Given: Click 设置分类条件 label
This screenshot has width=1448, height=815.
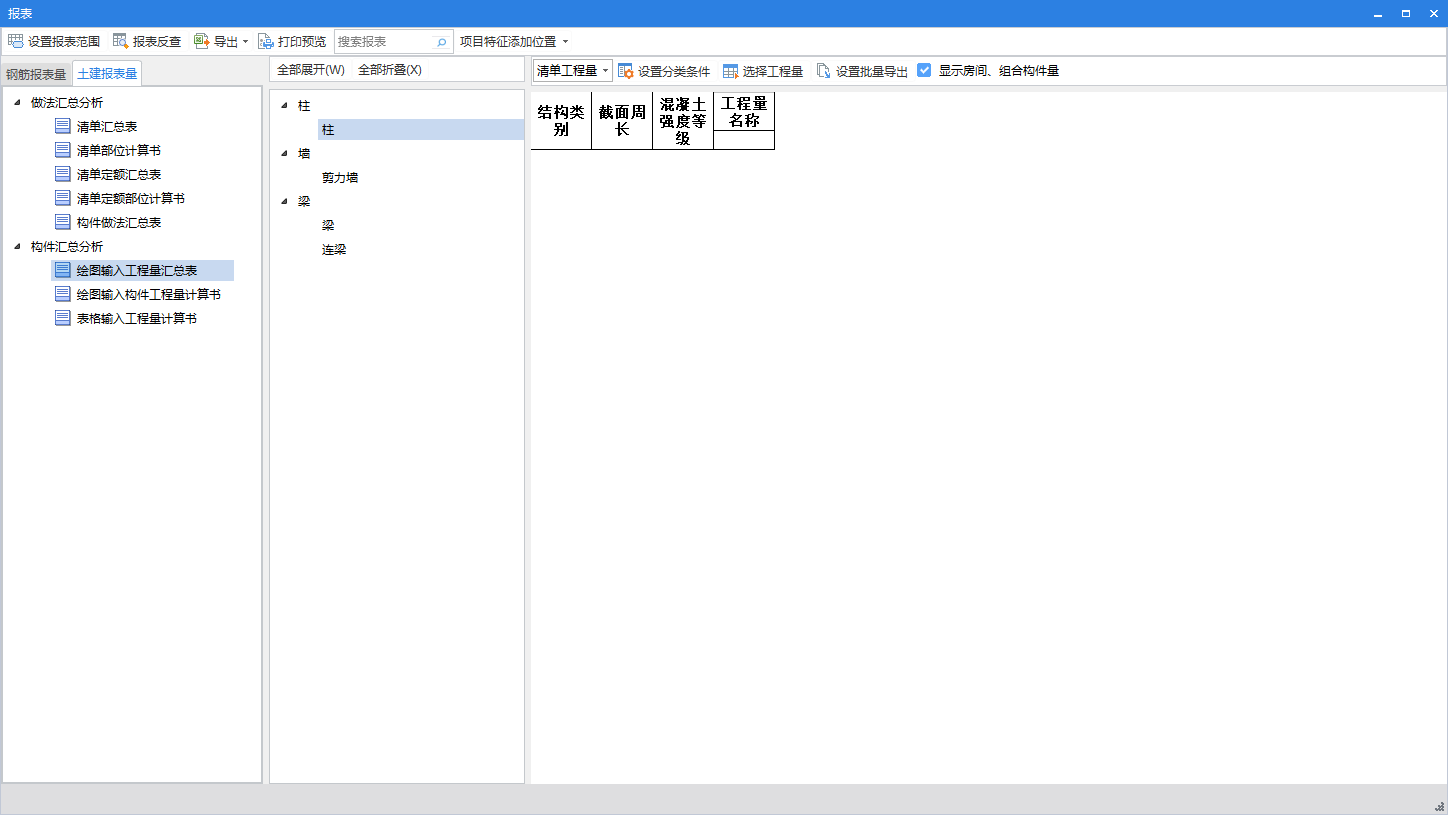Looking at the screenshot, I should tap(674, 71).
